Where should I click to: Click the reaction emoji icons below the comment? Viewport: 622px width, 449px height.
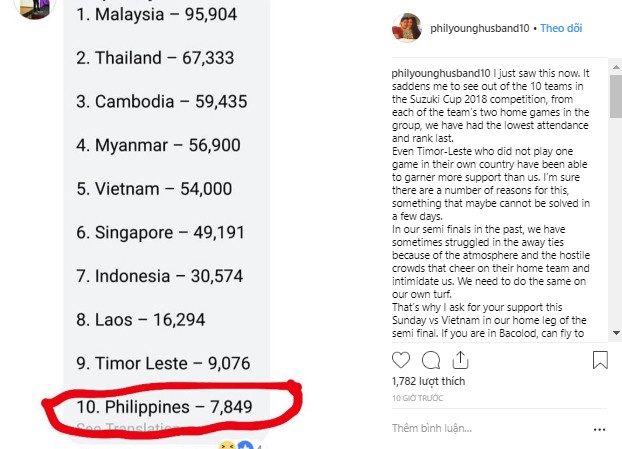click(x=236, y=445)
